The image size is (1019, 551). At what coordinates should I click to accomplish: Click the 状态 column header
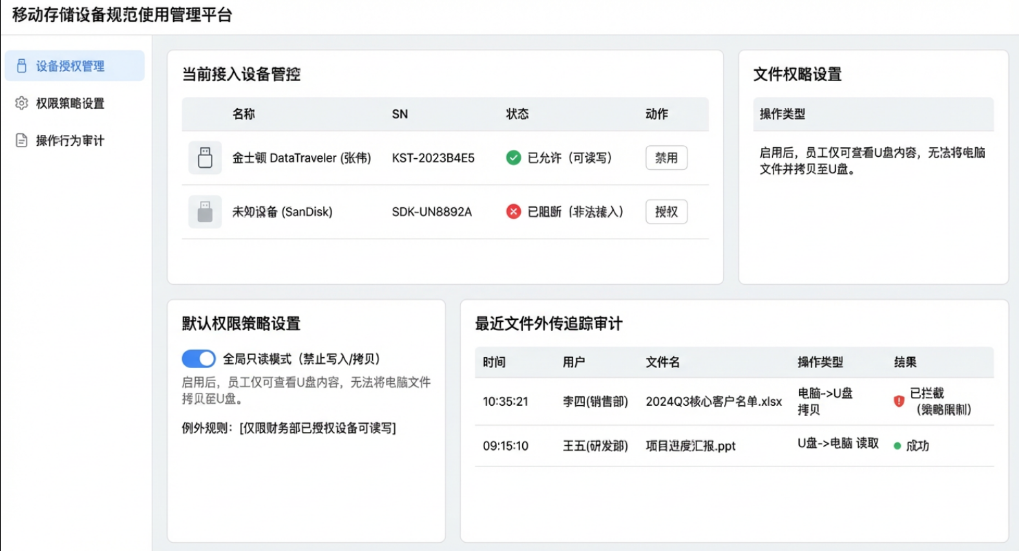517,114
